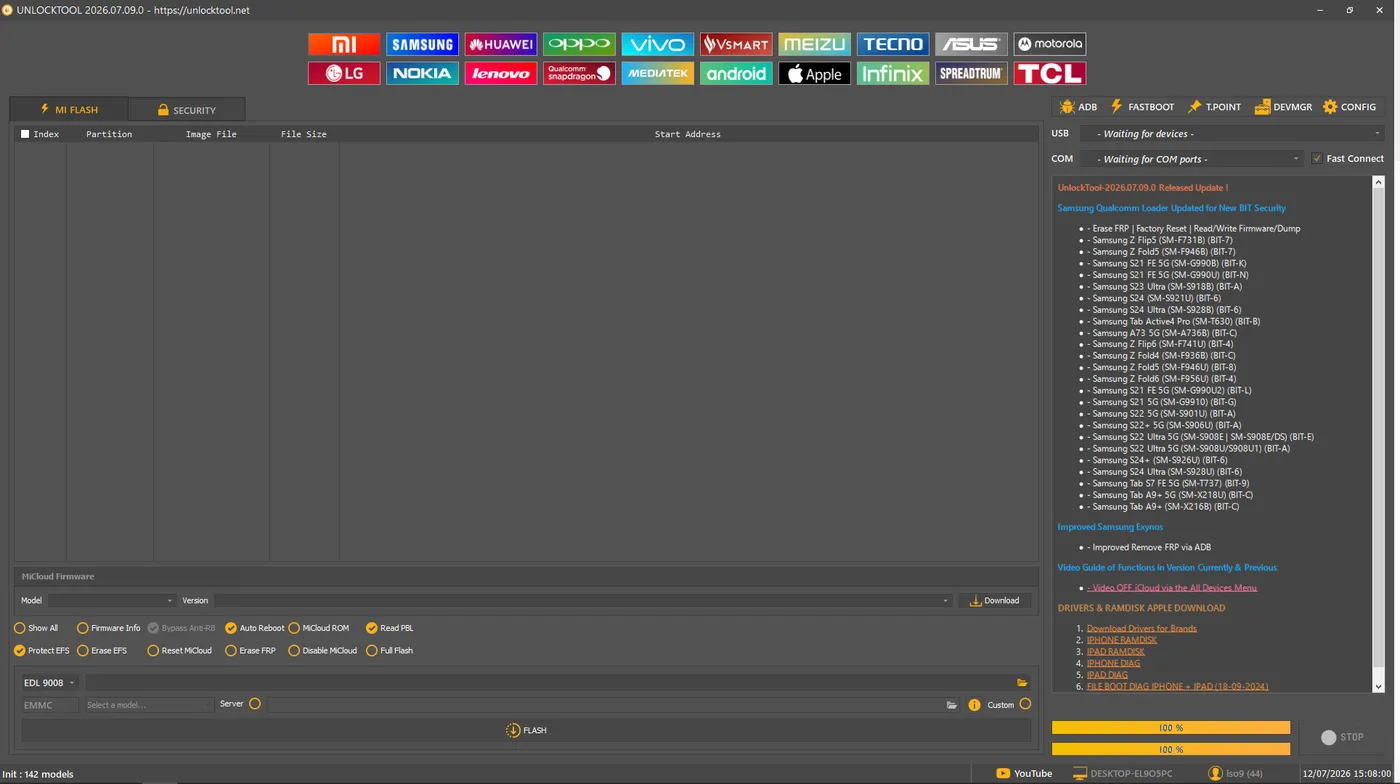Image resolution: width=1400 pixels, height=784 pixels.
Task: Click the info icon beside Custom
Action: [974, 705]
